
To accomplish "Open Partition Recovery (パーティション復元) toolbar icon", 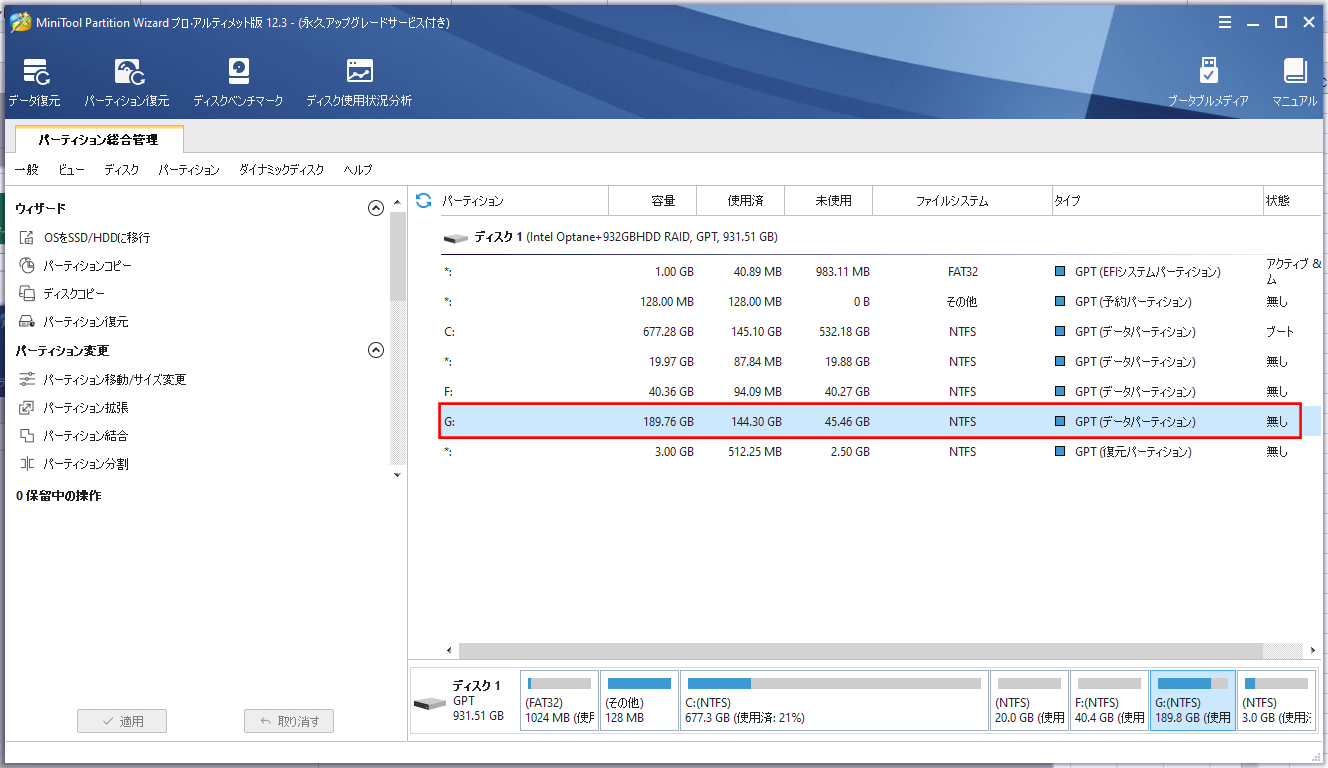I will [x=127, y=82].
